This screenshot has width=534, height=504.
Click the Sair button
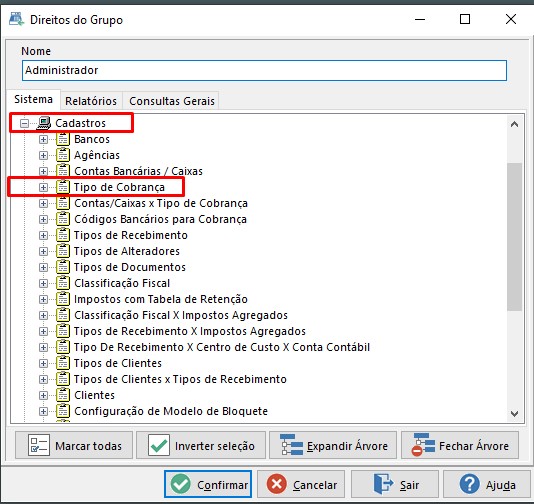(395, 484)
